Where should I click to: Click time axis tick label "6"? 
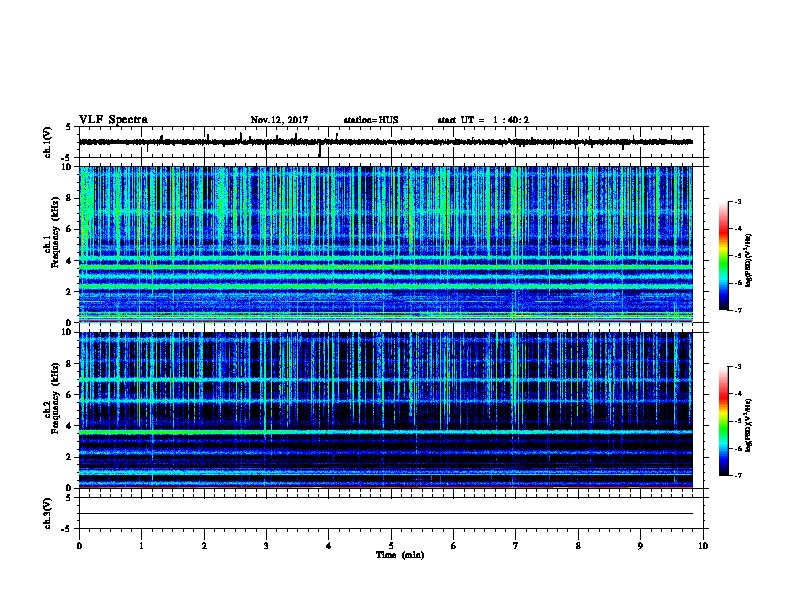pos(454,546)
